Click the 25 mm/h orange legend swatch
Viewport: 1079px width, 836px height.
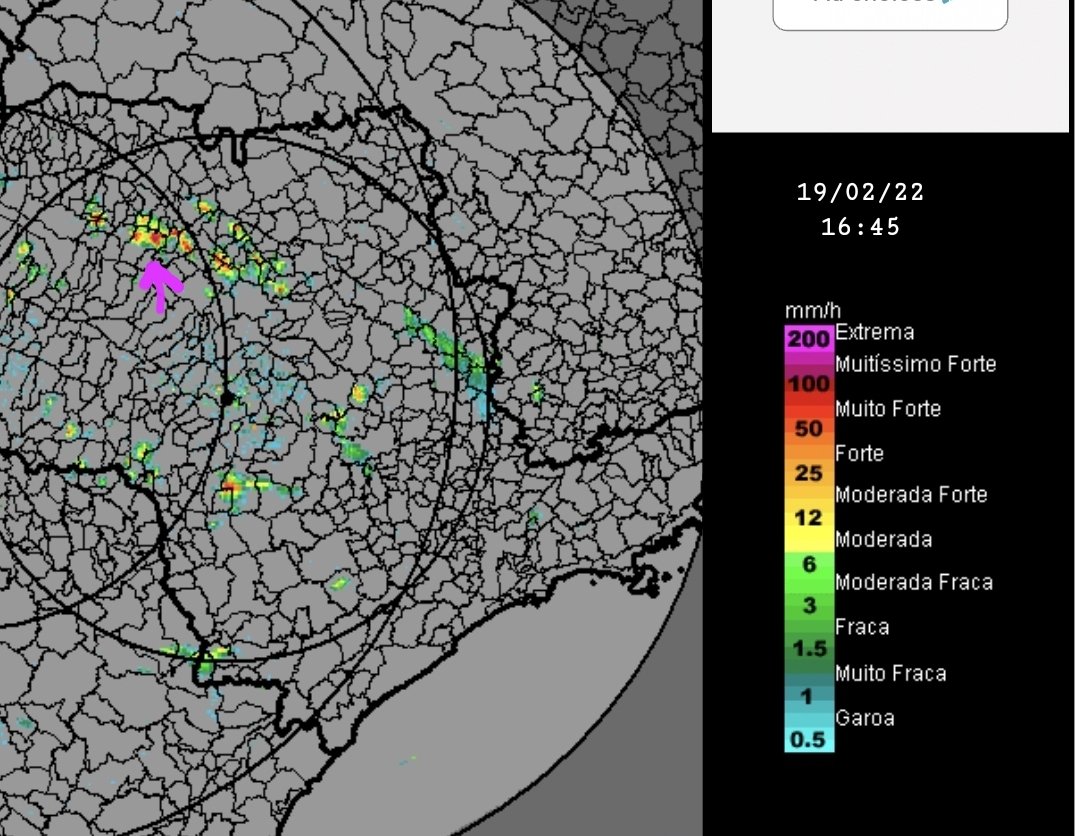809,473
